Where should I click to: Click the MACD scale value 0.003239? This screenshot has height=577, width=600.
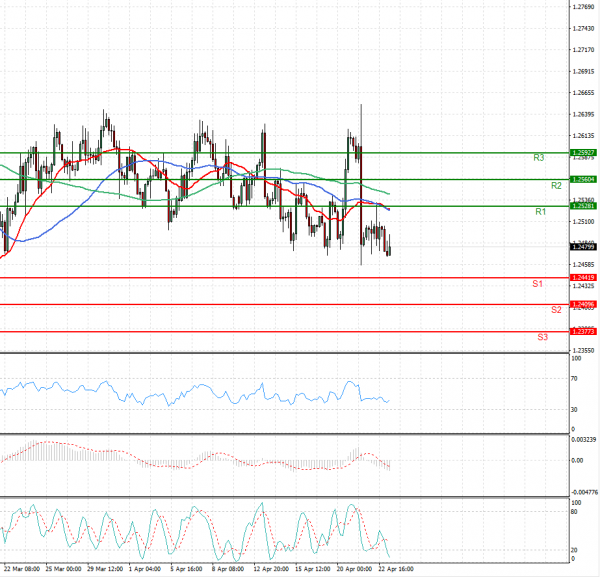583,440
